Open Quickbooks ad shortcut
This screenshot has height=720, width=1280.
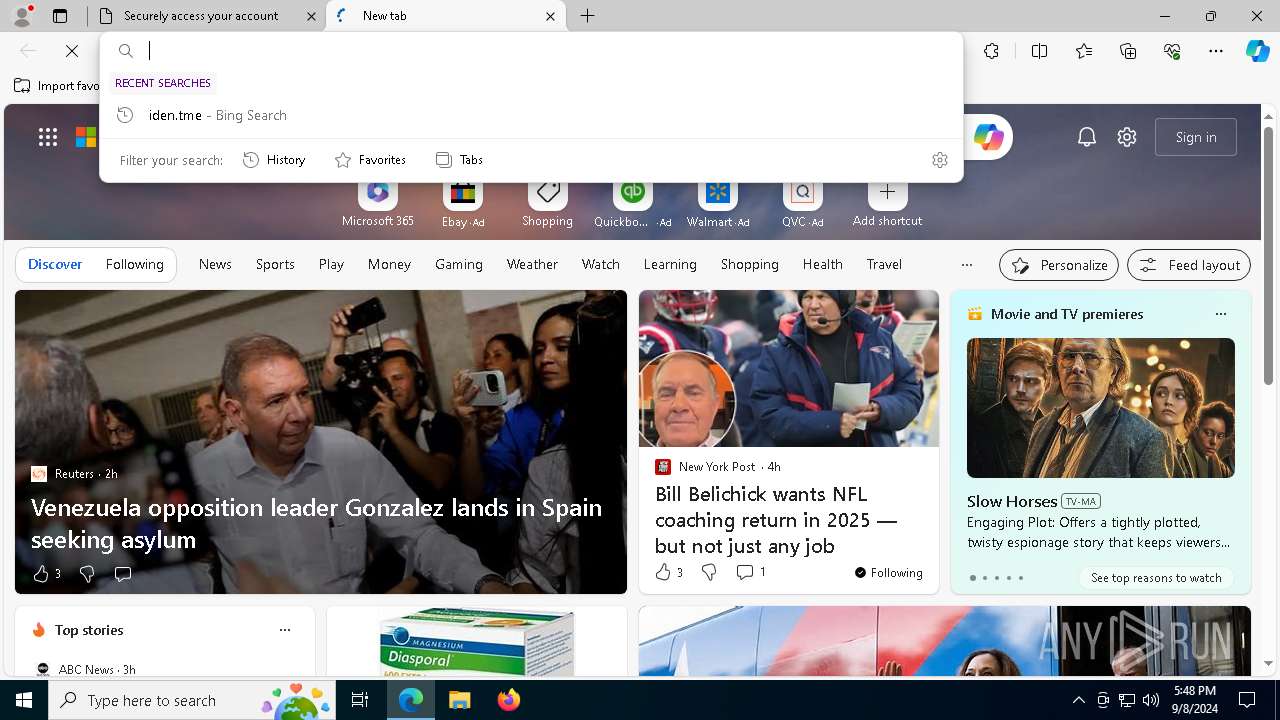coord(632,204)
